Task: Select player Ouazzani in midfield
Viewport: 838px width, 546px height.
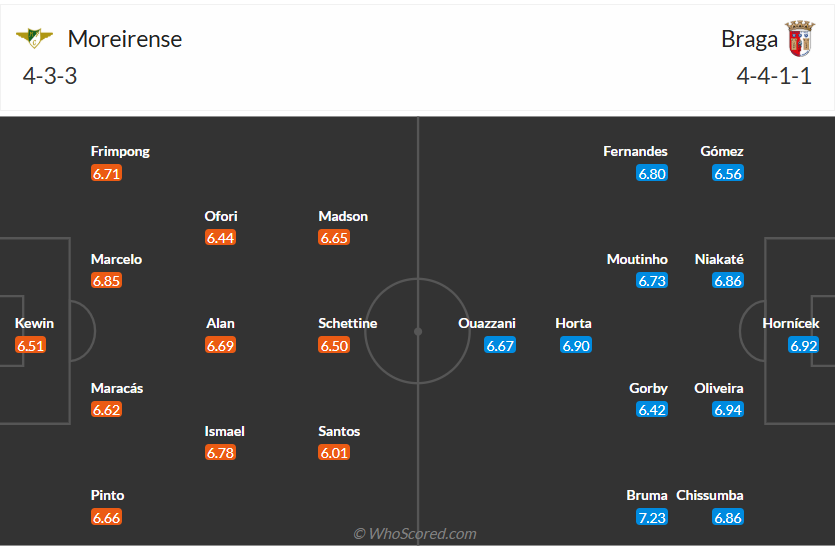Action: pyautogui.click(x=487, y=323)
